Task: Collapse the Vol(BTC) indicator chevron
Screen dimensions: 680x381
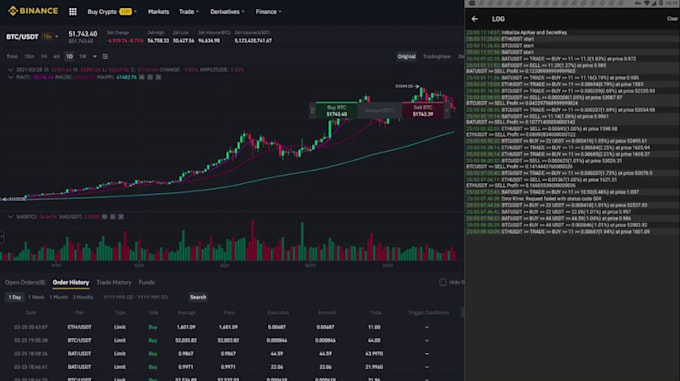Action: coord(10,216)
